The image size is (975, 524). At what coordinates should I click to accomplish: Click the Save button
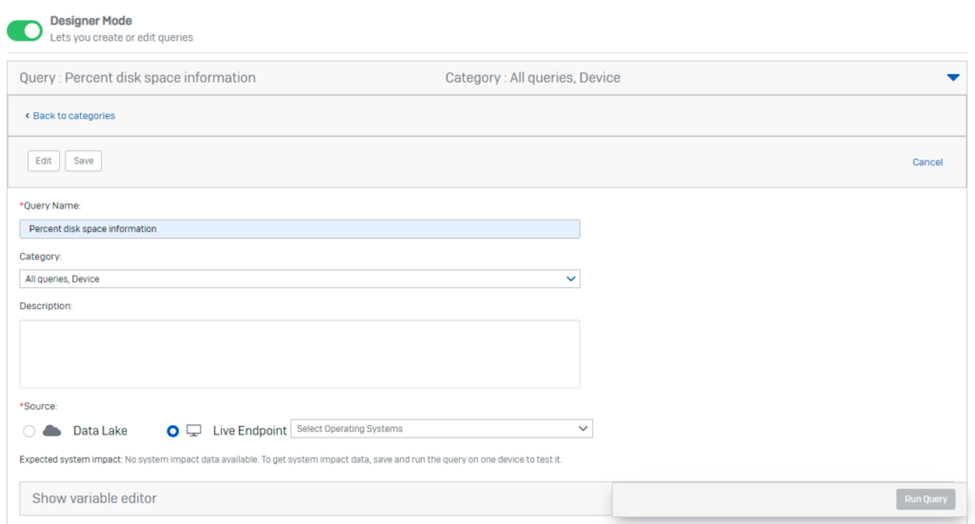[83, 161]
